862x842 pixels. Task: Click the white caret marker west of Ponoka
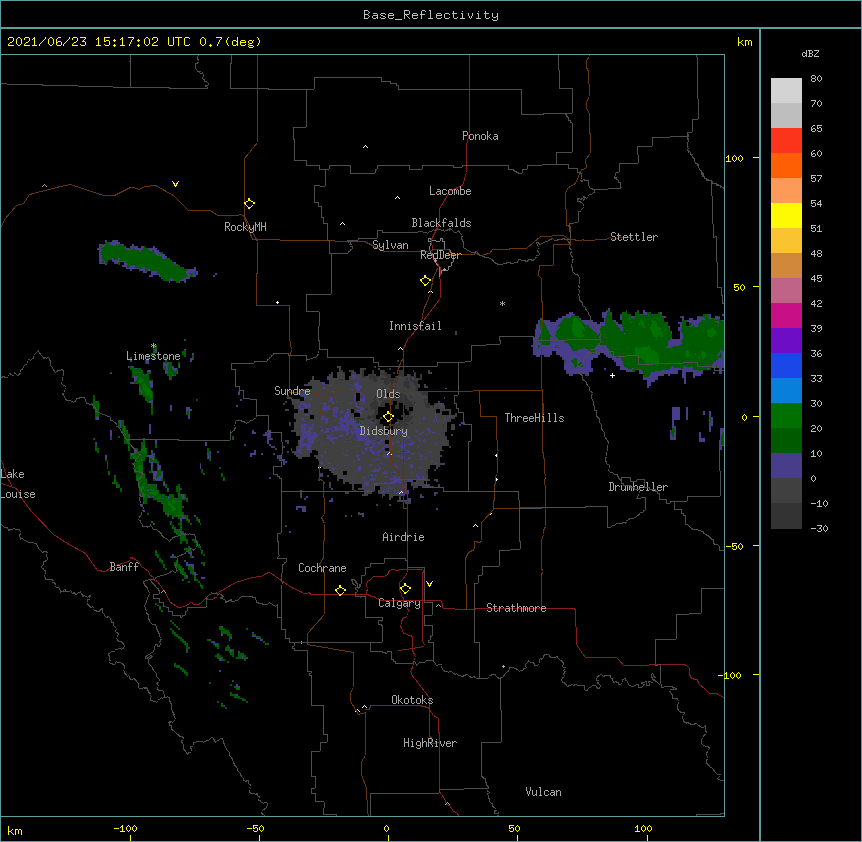point(365,147)
